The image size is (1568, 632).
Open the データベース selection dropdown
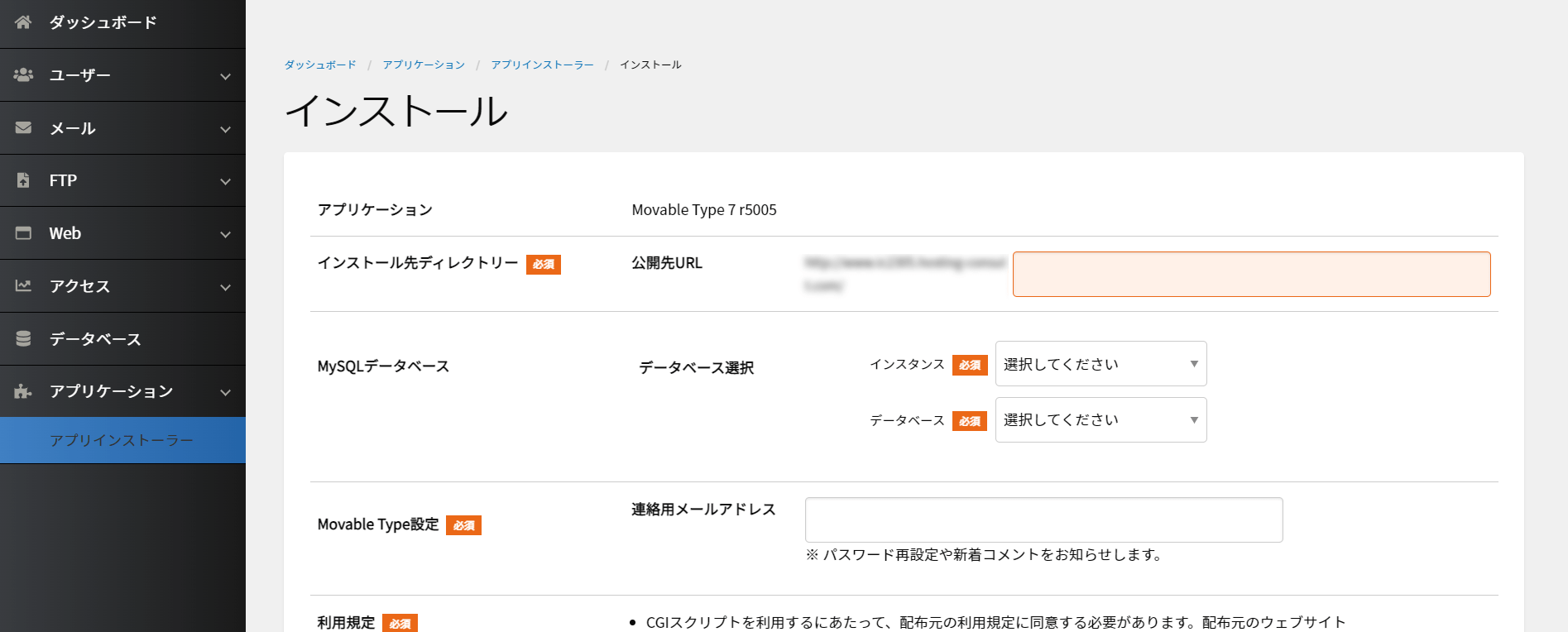coord(1100,420)
